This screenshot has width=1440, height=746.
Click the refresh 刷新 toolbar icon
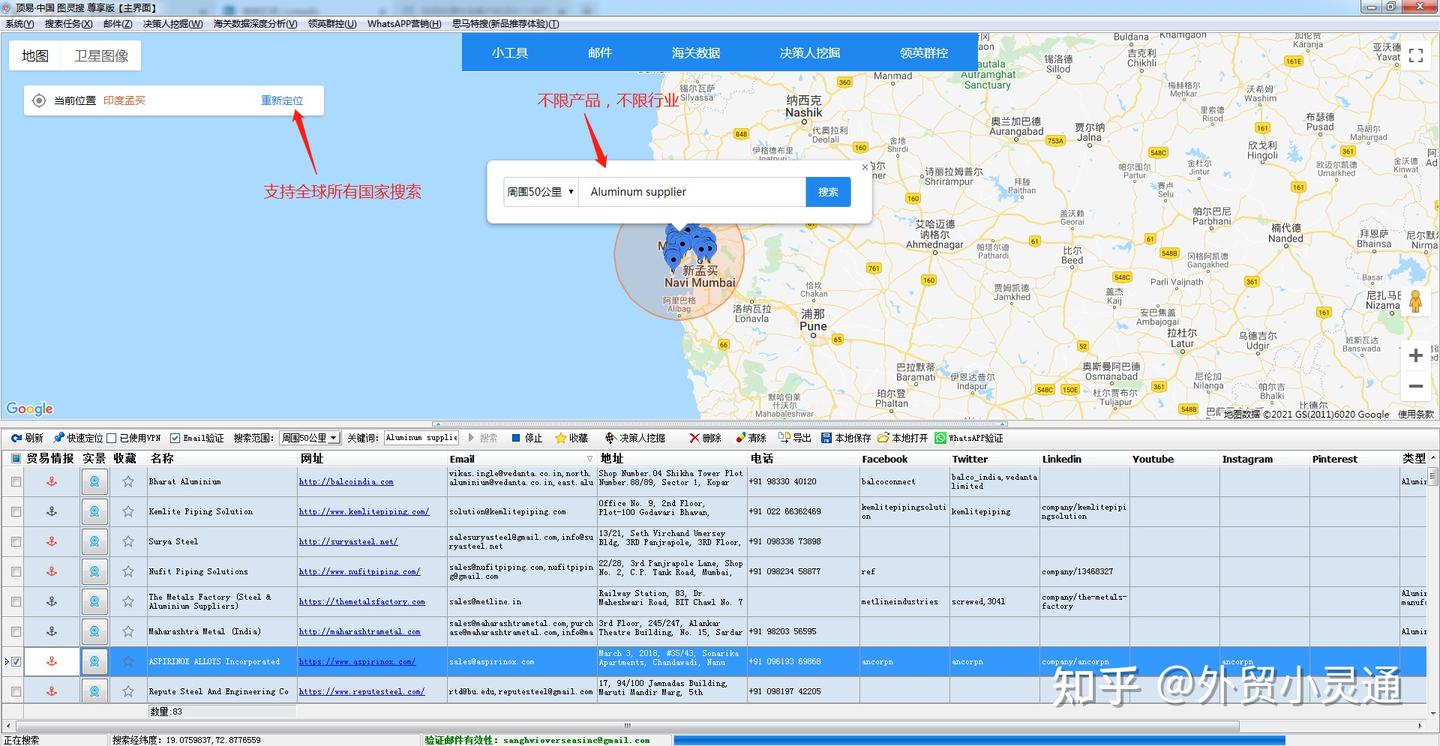coord(17,438)
